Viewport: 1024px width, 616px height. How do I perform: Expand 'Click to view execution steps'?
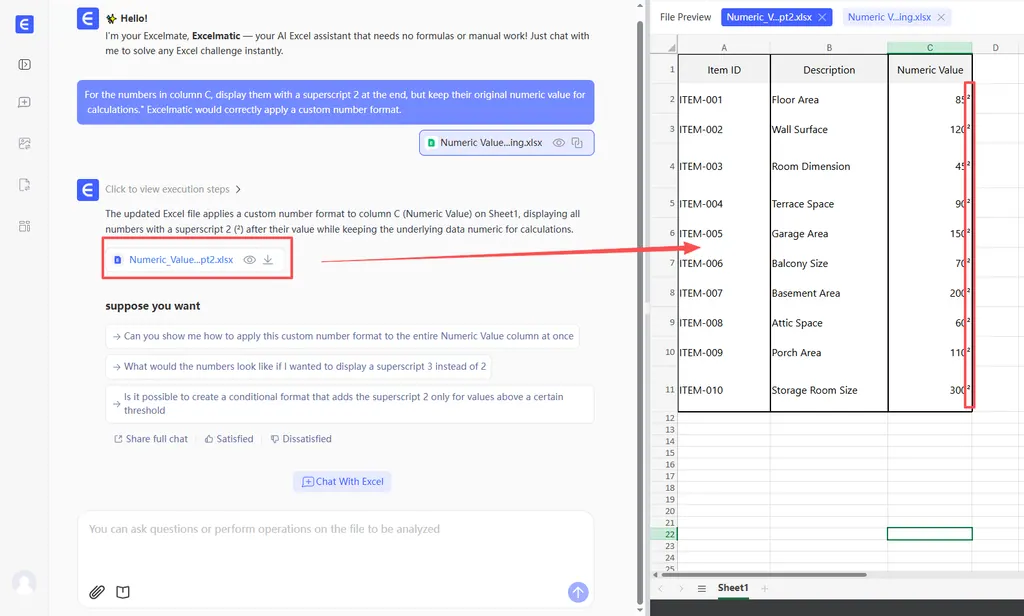(x=173, y=189)
